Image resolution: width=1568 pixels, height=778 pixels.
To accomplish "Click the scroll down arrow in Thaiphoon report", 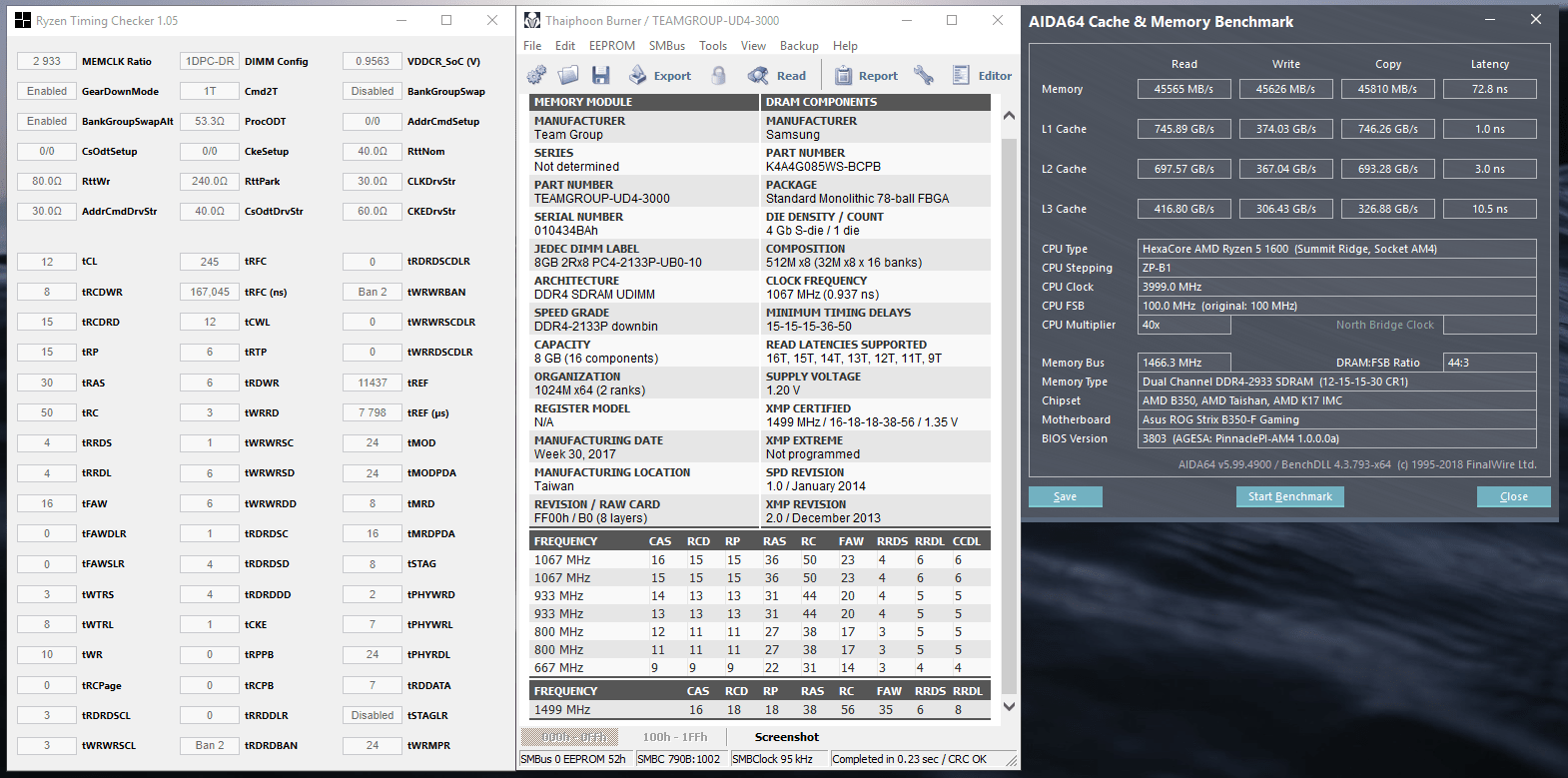I will 1009,706.
